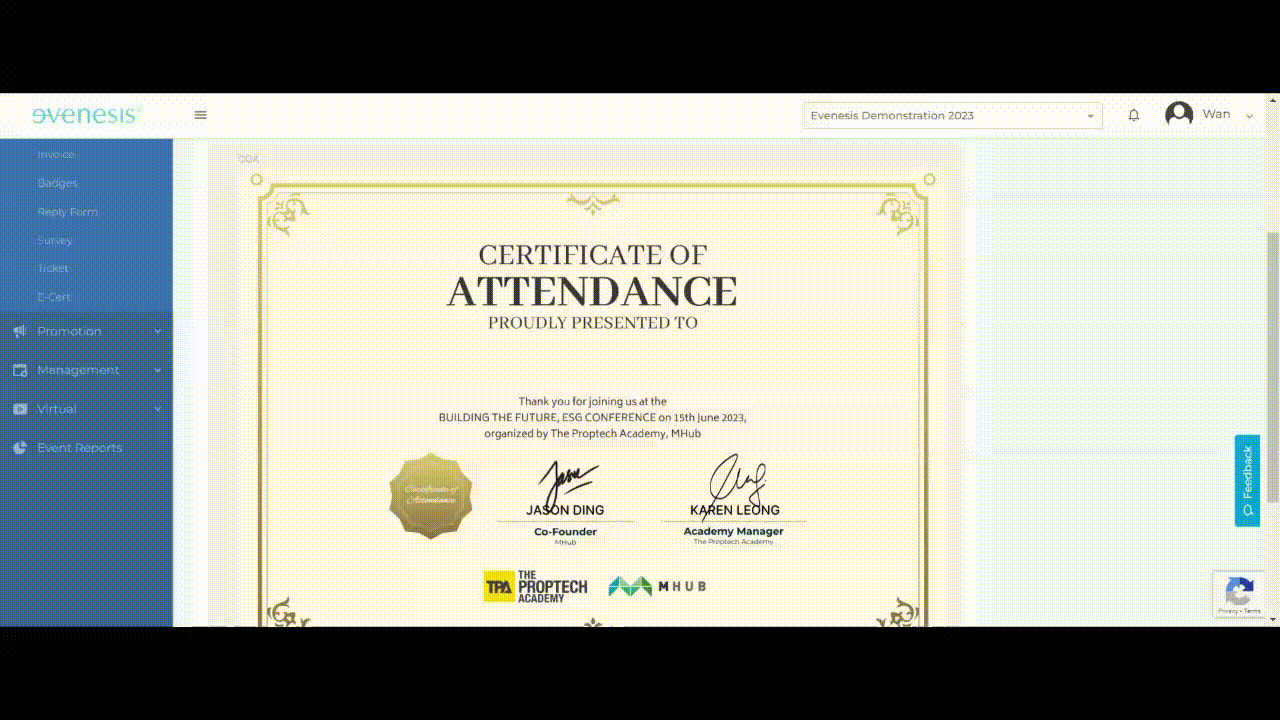The image size is (1280, 720).
Task: Click the 'COA' label above the certificate
Action: [x=248, y=159]
